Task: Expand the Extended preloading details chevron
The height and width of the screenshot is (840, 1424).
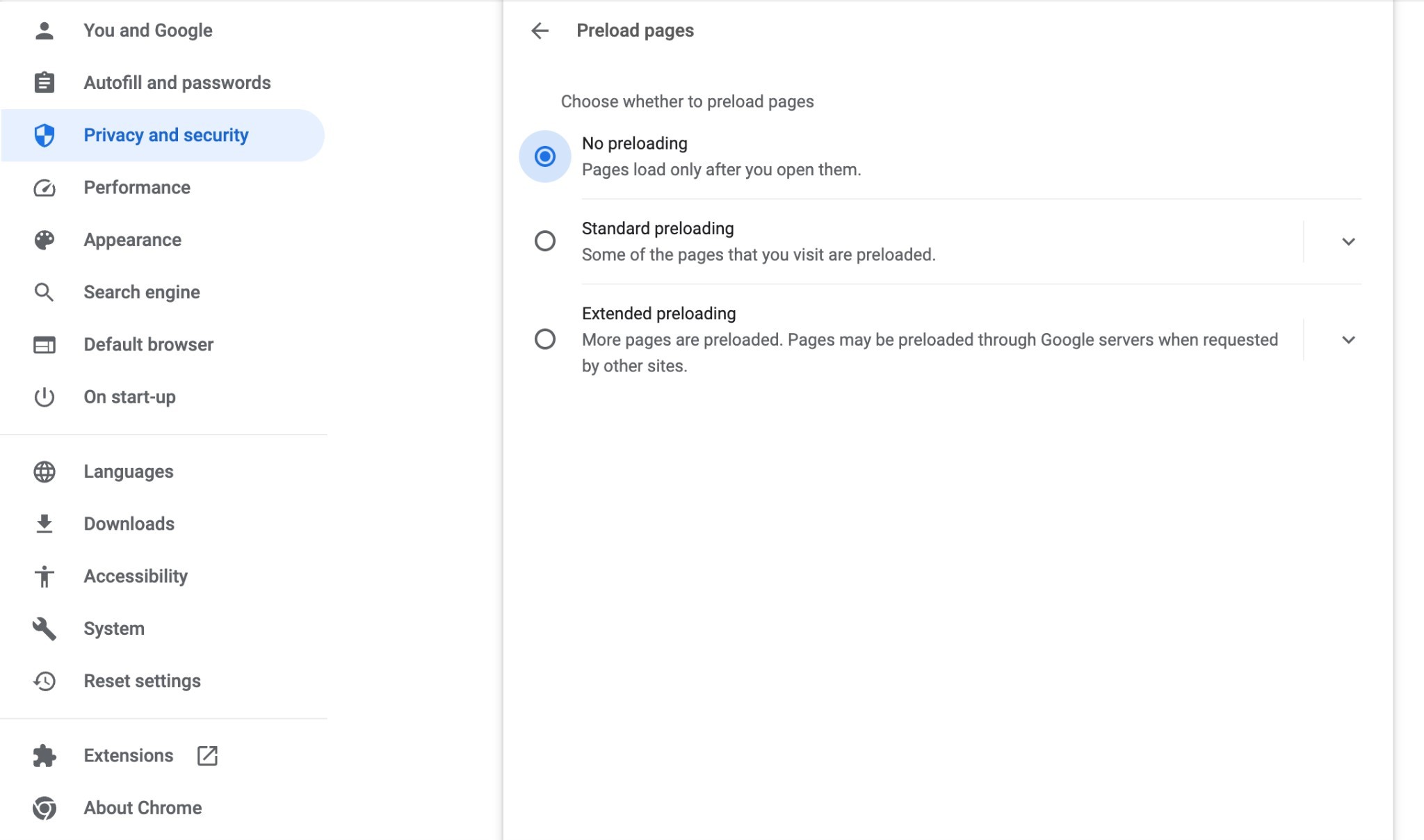Action: click(1348, 340)
